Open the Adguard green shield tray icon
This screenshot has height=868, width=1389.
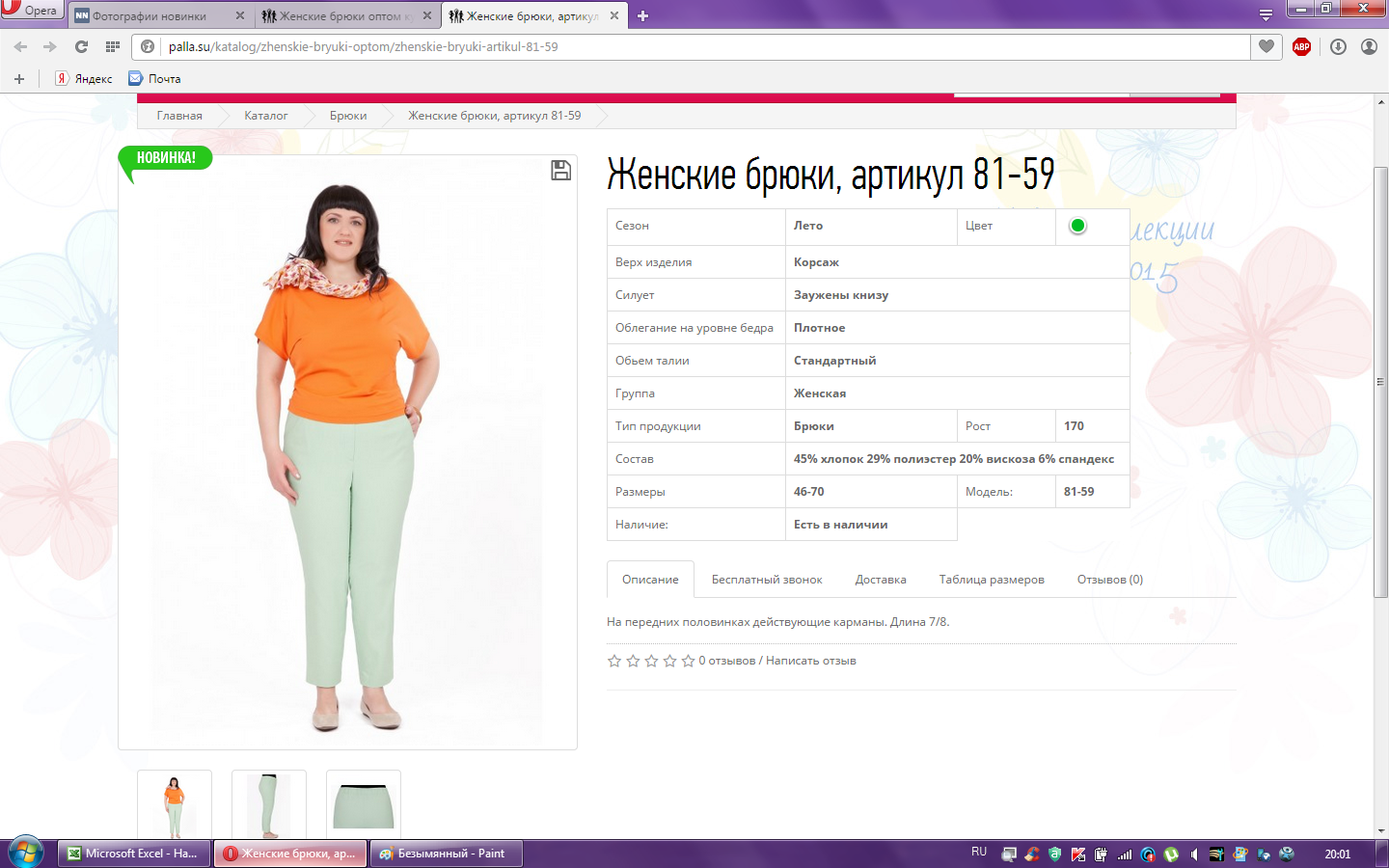point(1055,854)
